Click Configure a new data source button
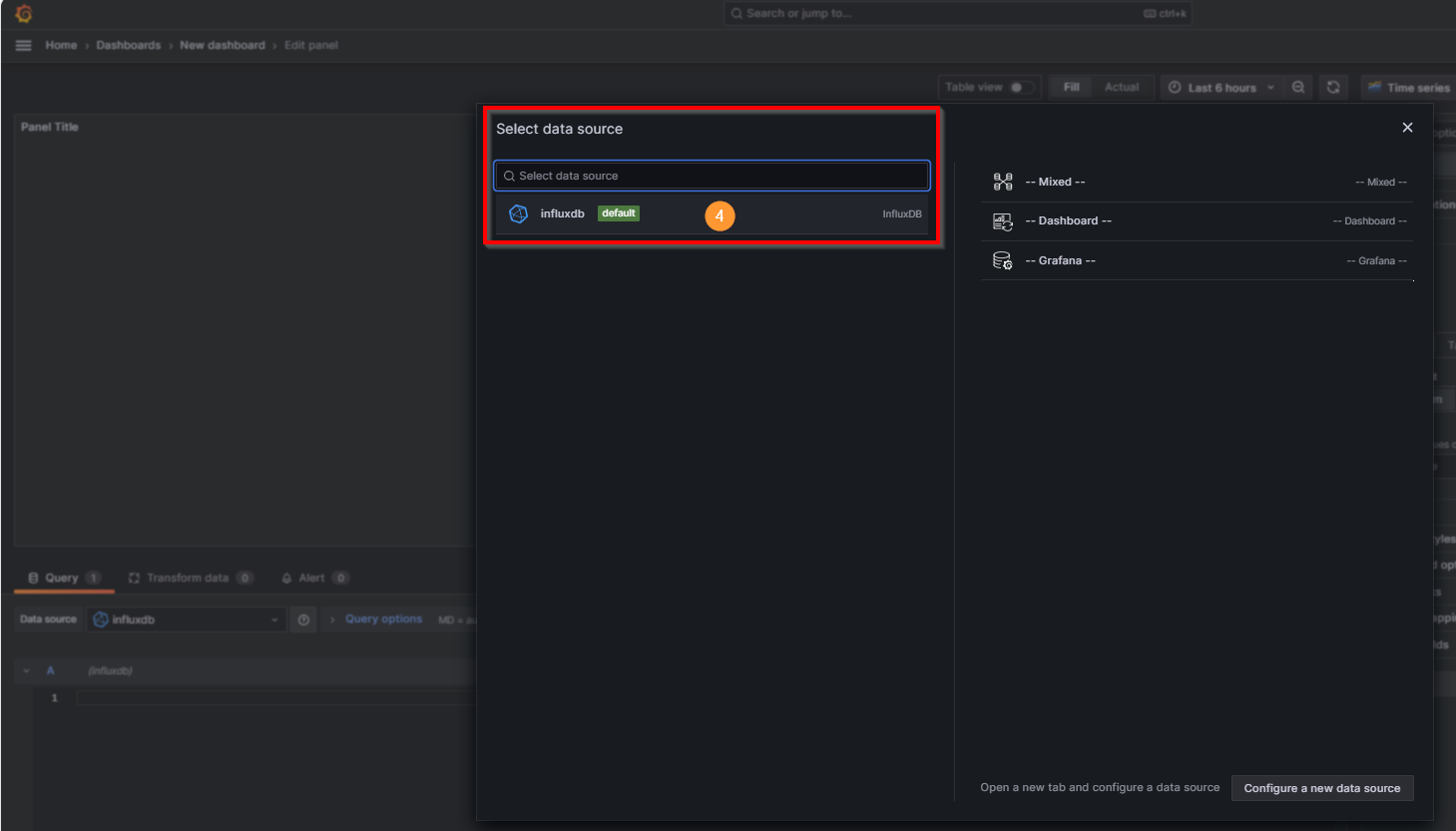This screenshot has width=1456, height=831. [1322, 788]
